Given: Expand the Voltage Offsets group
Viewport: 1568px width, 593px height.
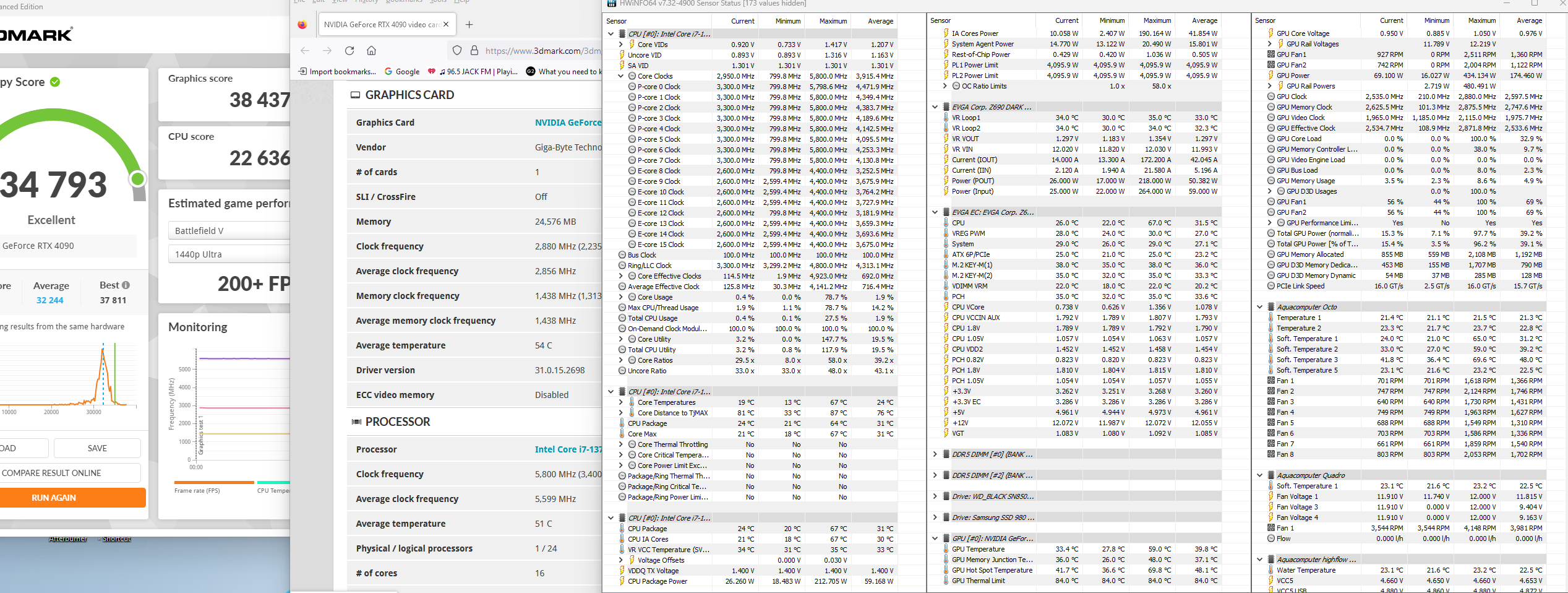Looking at the screenshot, I should click(621, 560).
